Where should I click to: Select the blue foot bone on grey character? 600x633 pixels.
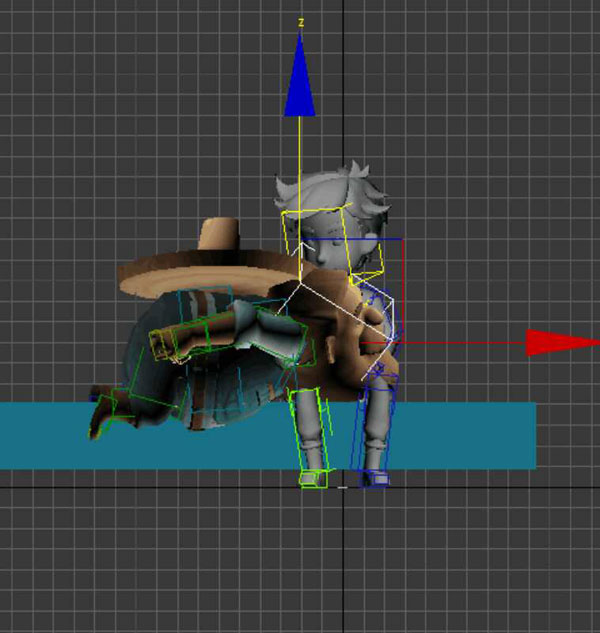tap(376, 479)
